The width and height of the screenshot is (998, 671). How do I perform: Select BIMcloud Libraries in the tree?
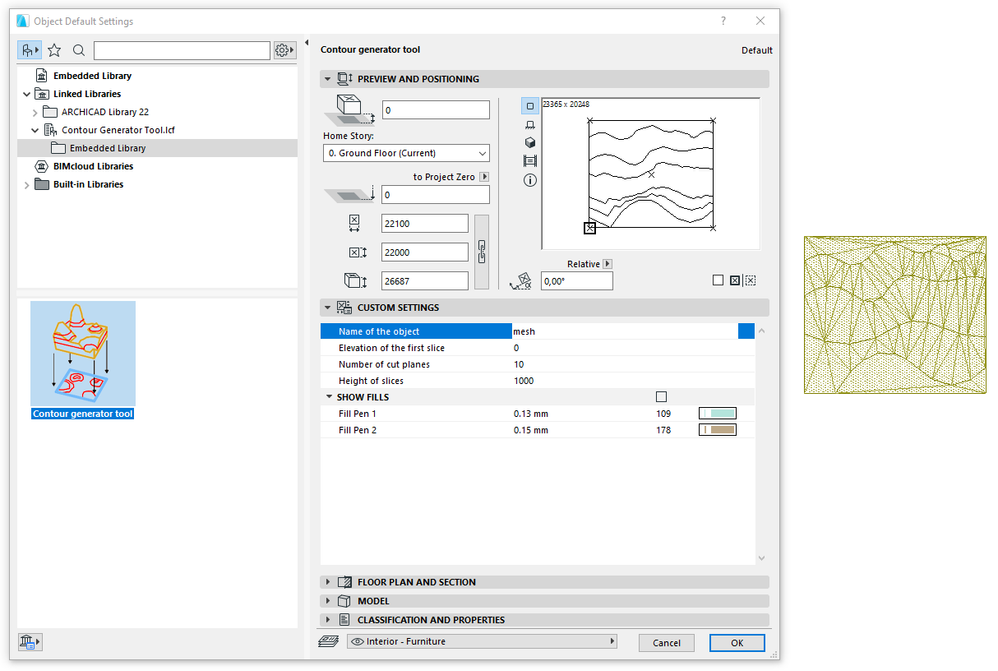(x=93, y=166)
